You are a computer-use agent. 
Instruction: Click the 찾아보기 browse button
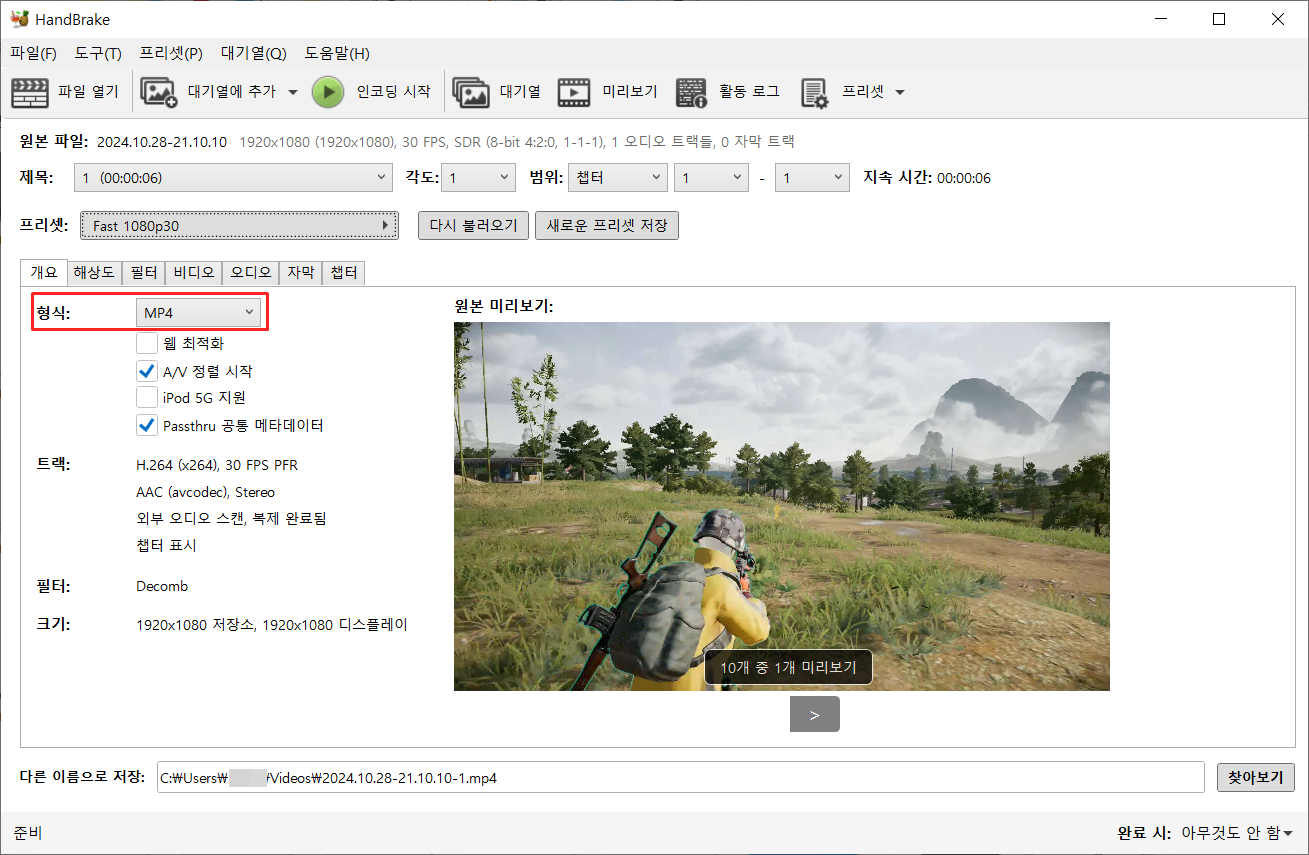(x=1256, y=777)
